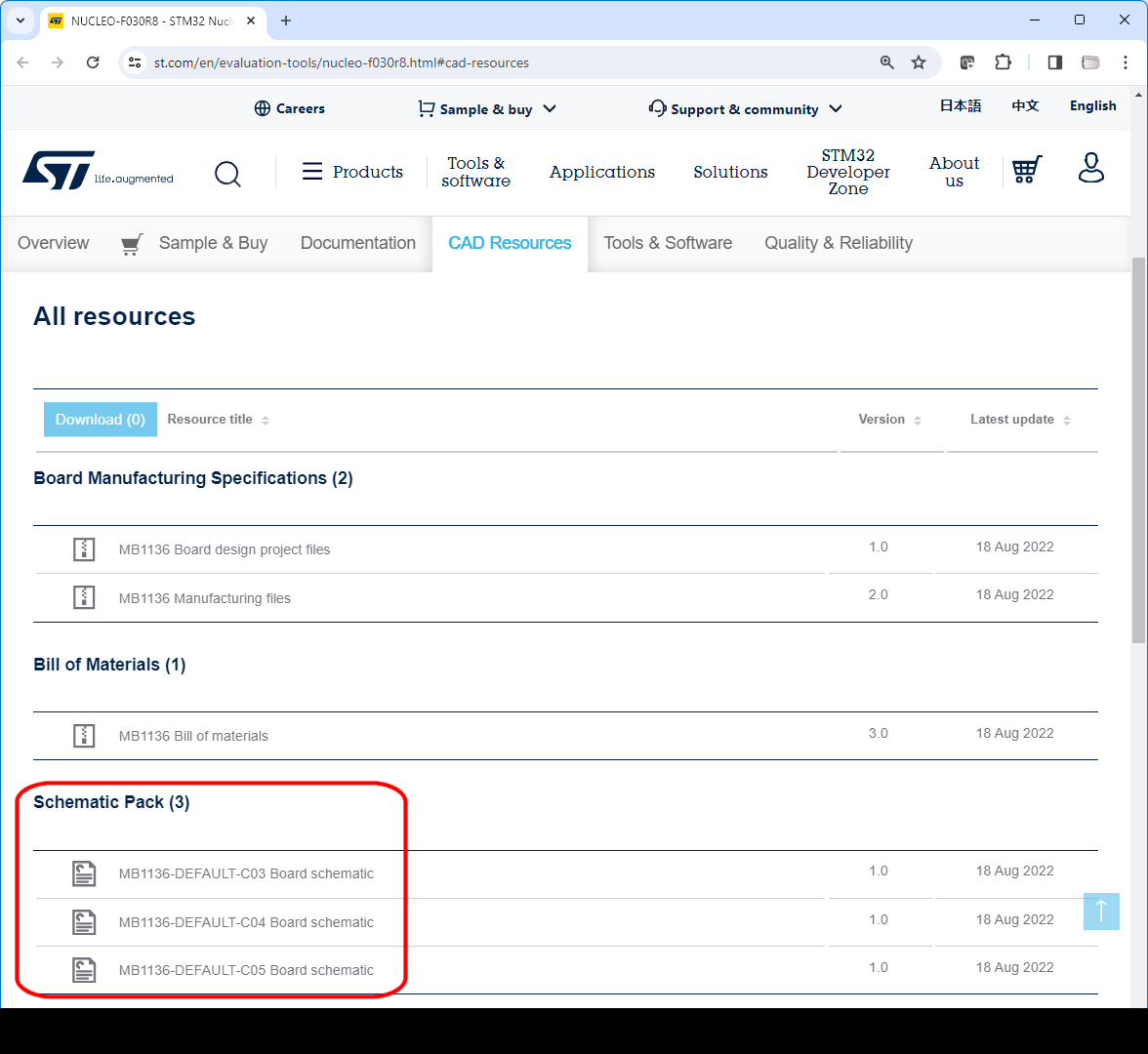
Task: Open the user account icon
Action: pos(1090,168)
